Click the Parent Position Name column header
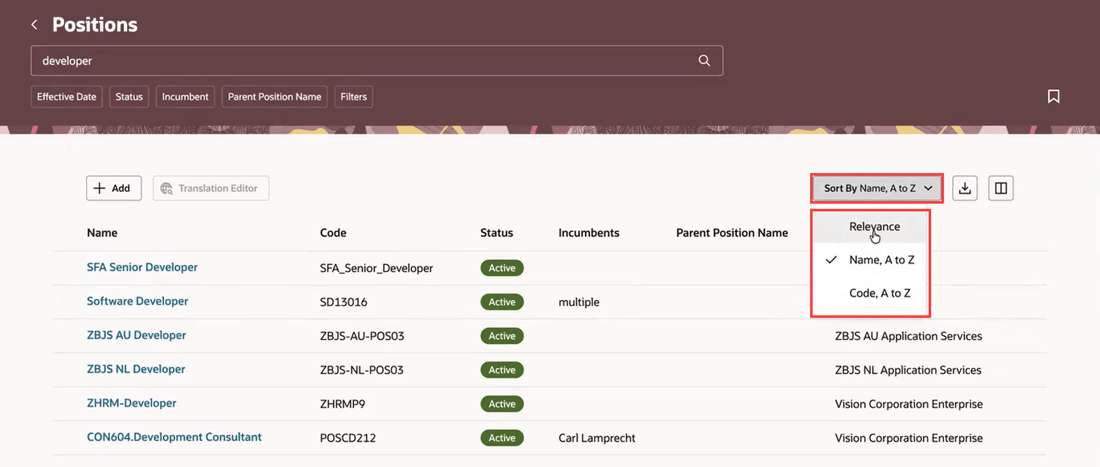 [732, 233]
